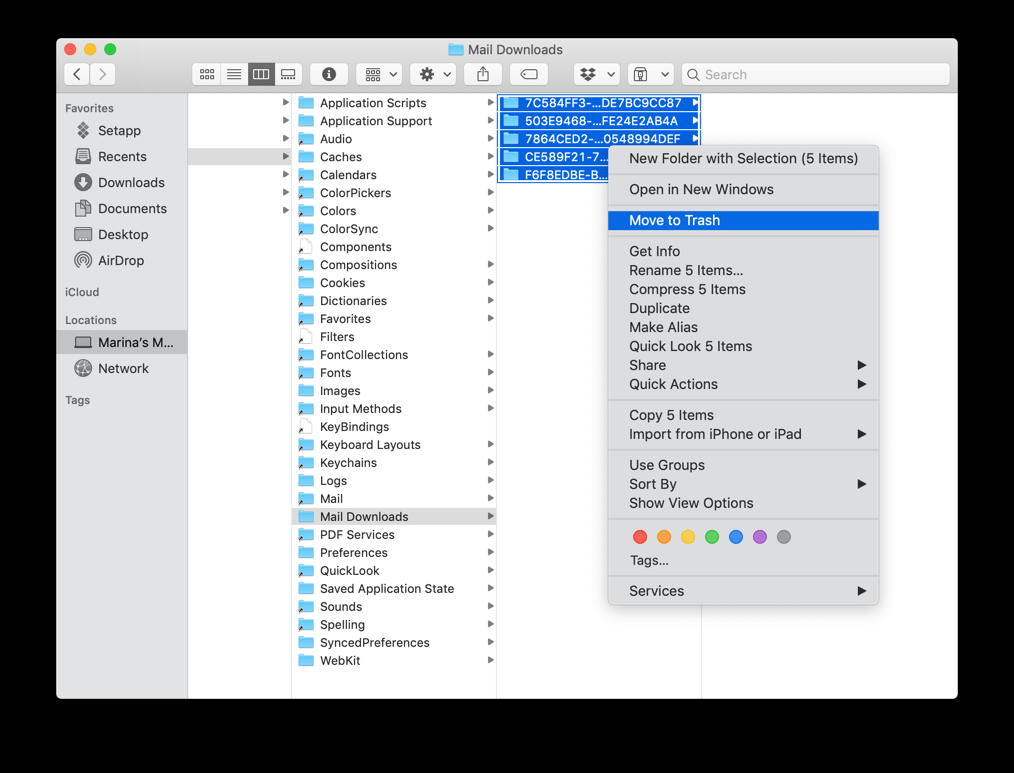Screen dimensions: 1014x773
Task: Select Recents in the sidebar
Action: click(121, 156)
